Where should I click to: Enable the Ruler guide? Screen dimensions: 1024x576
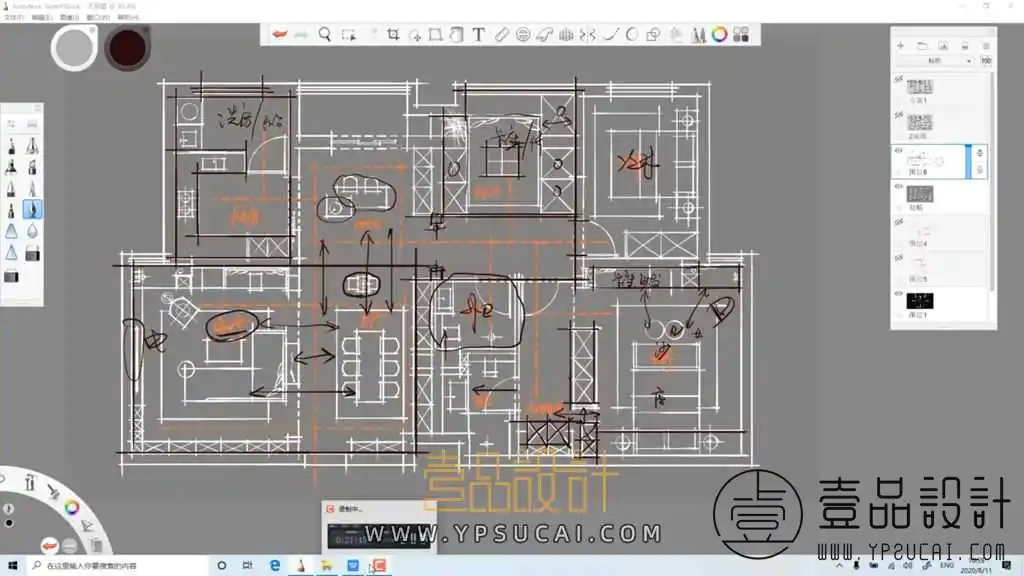501,35
